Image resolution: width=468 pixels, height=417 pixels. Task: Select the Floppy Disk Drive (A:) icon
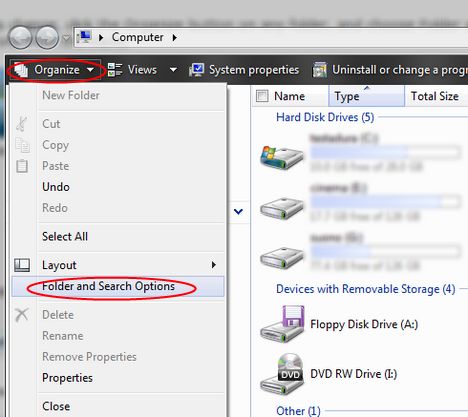point(282,324)
